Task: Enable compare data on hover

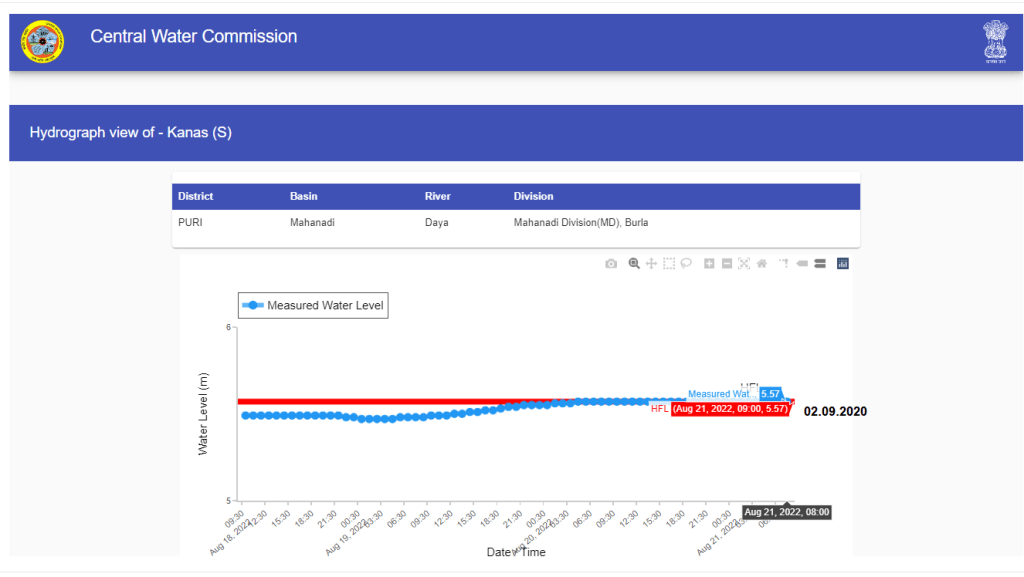Action: [x=819, y=264]
